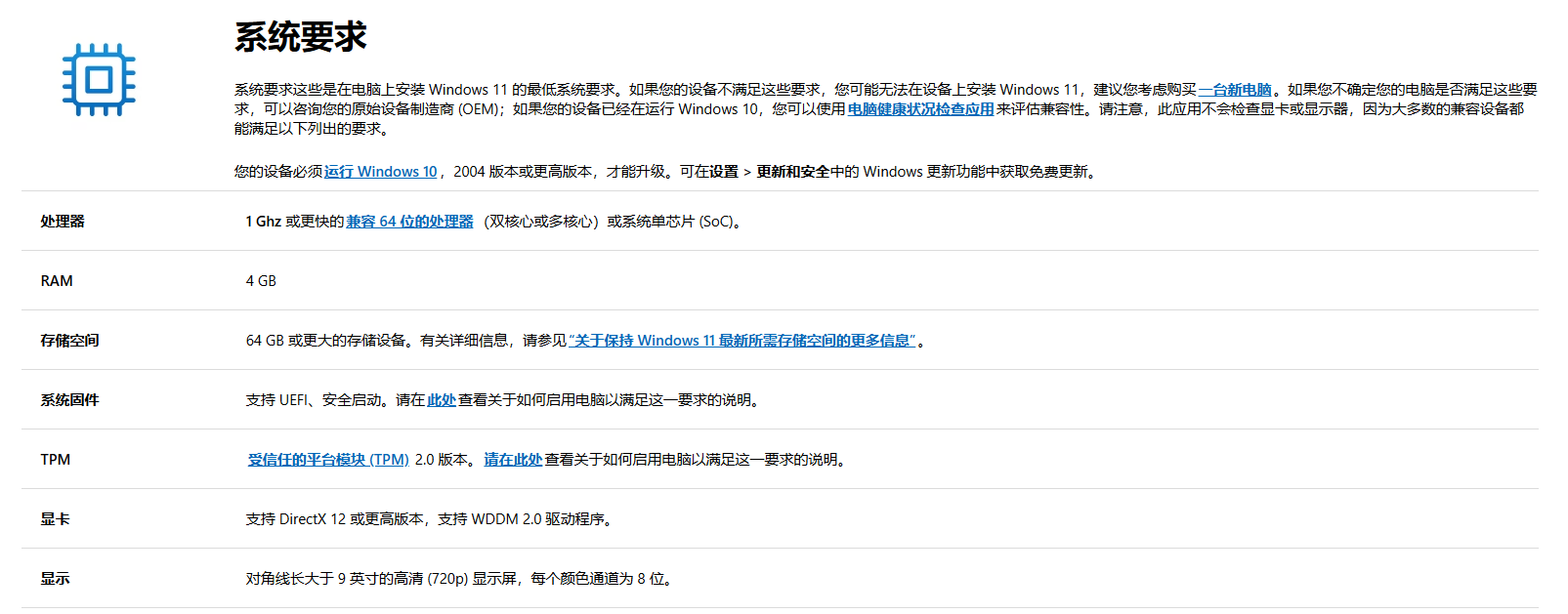Image resolution: width=1568 pixels, height=614 pixels.
Task: Open the Windows 11 storage space info link
Action: [742, 341]
